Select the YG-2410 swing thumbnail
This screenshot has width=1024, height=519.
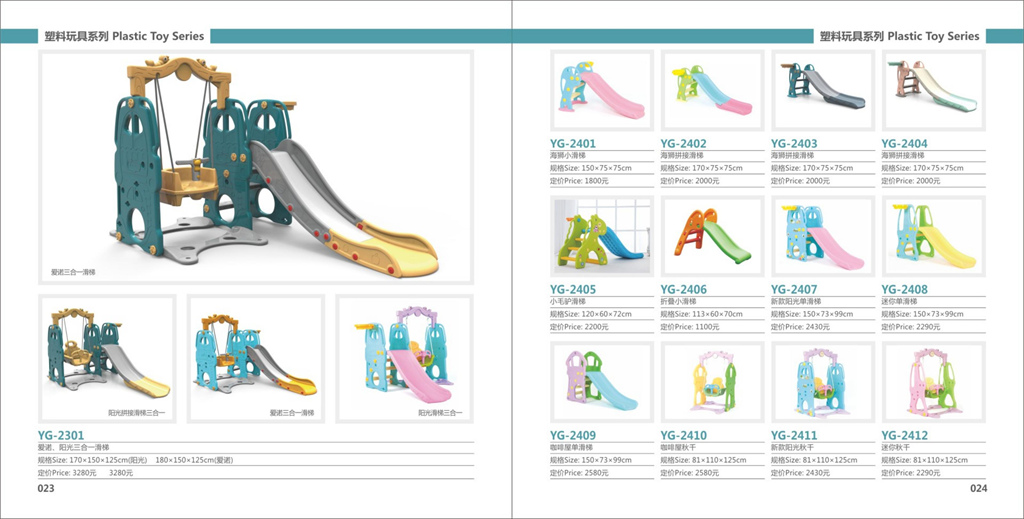pyautogui.click(x=712, y=382)
